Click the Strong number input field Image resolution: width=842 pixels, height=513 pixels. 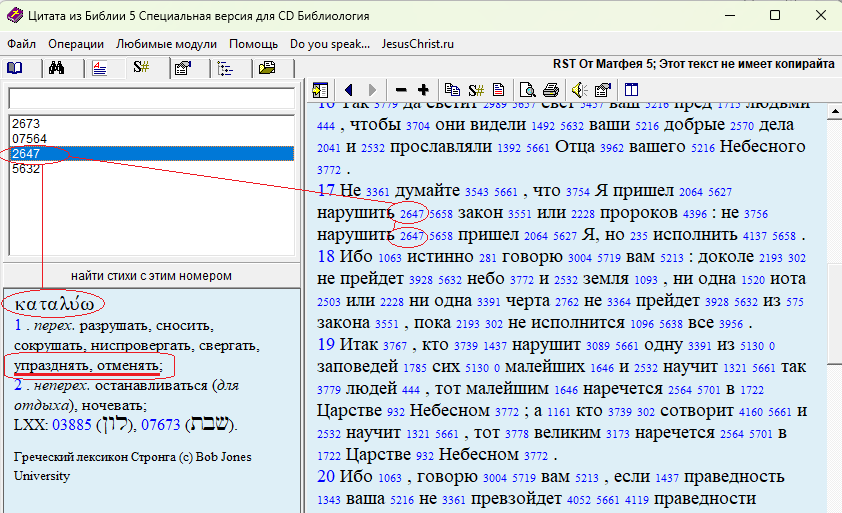[151, 98]
